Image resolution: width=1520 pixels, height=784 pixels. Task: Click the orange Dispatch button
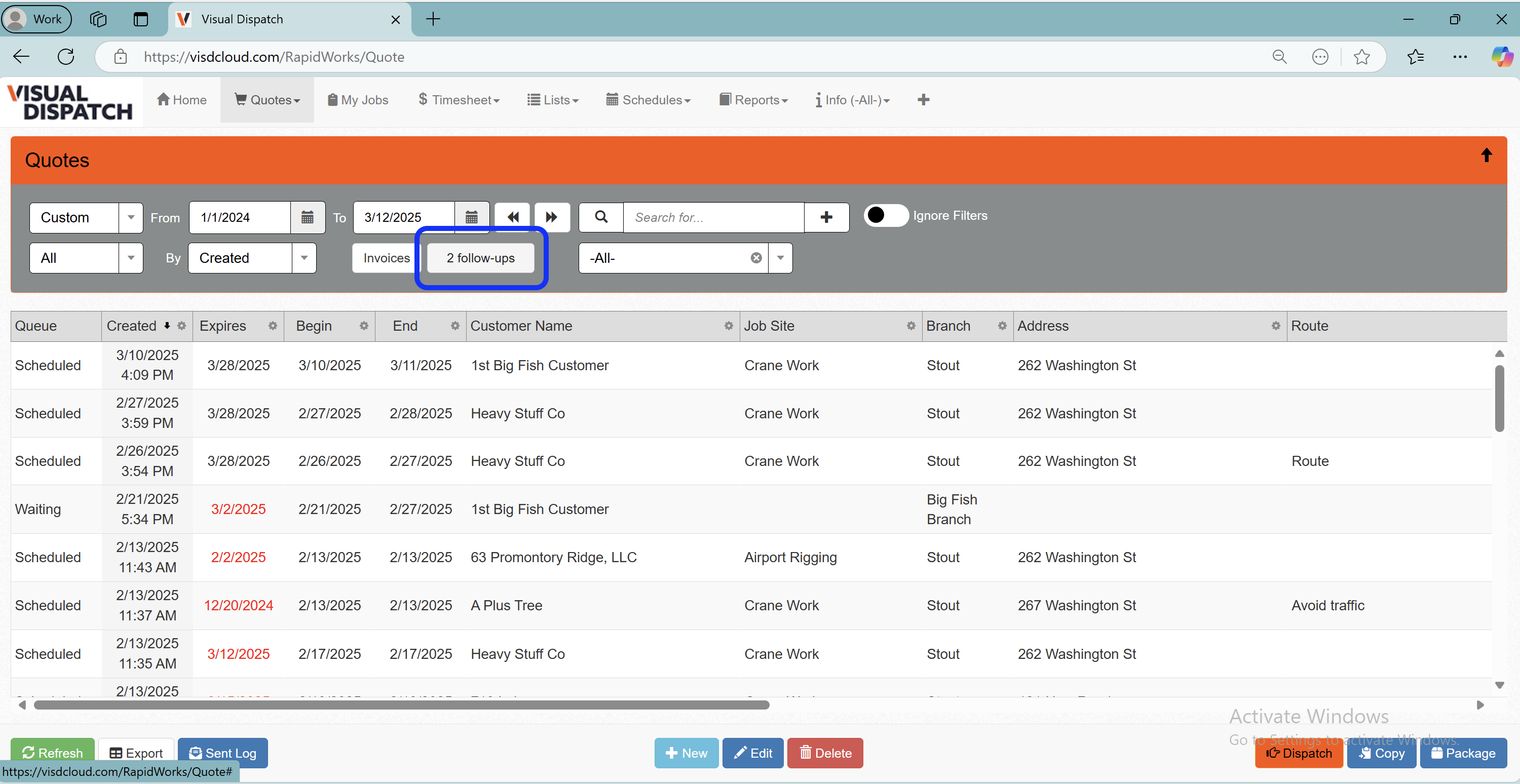click(x=1299, y=753)
